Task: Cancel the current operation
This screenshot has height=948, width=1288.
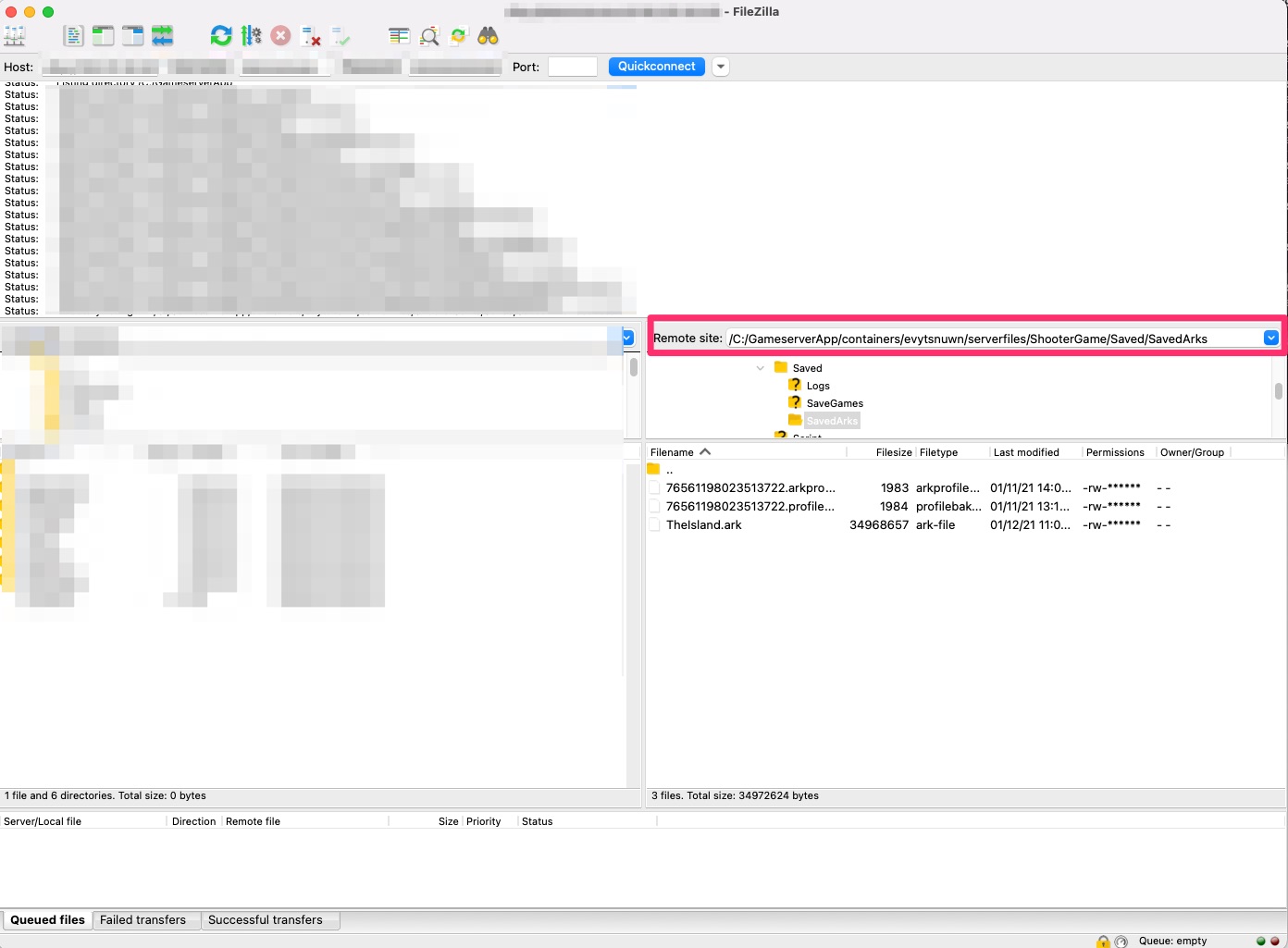Action: coord(281,36)
